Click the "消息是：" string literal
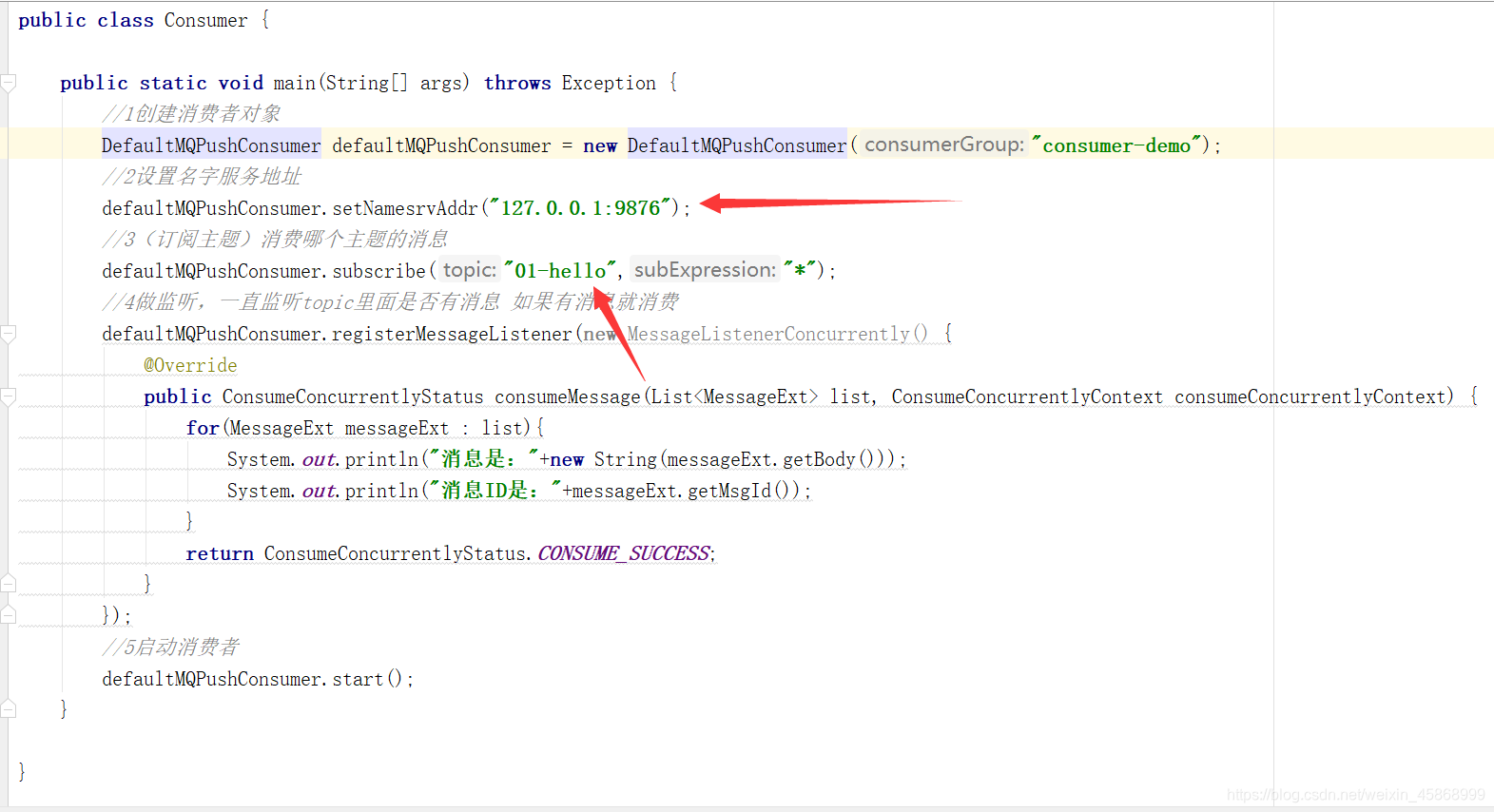This screenshot has height=812, width=1494. click(484, 459)
